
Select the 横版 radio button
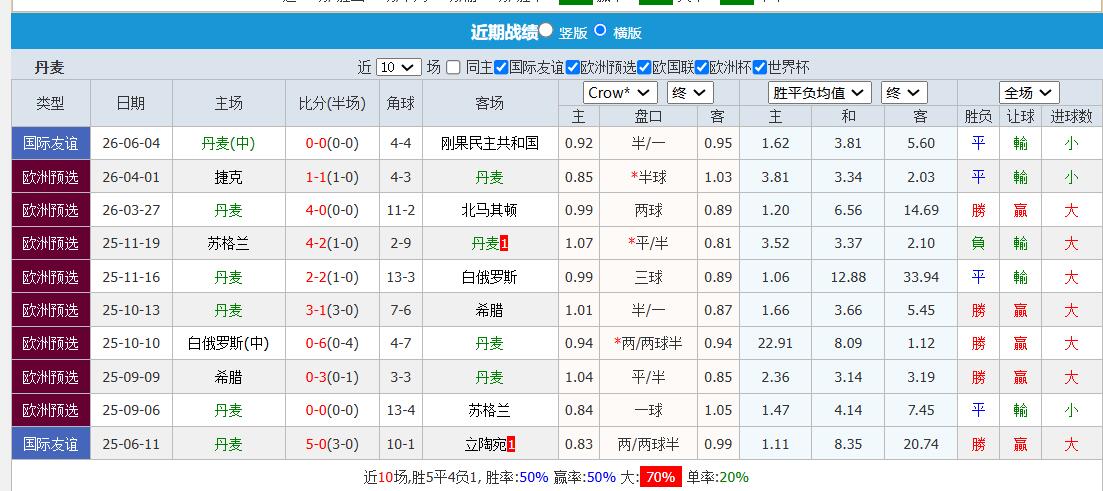600,30
